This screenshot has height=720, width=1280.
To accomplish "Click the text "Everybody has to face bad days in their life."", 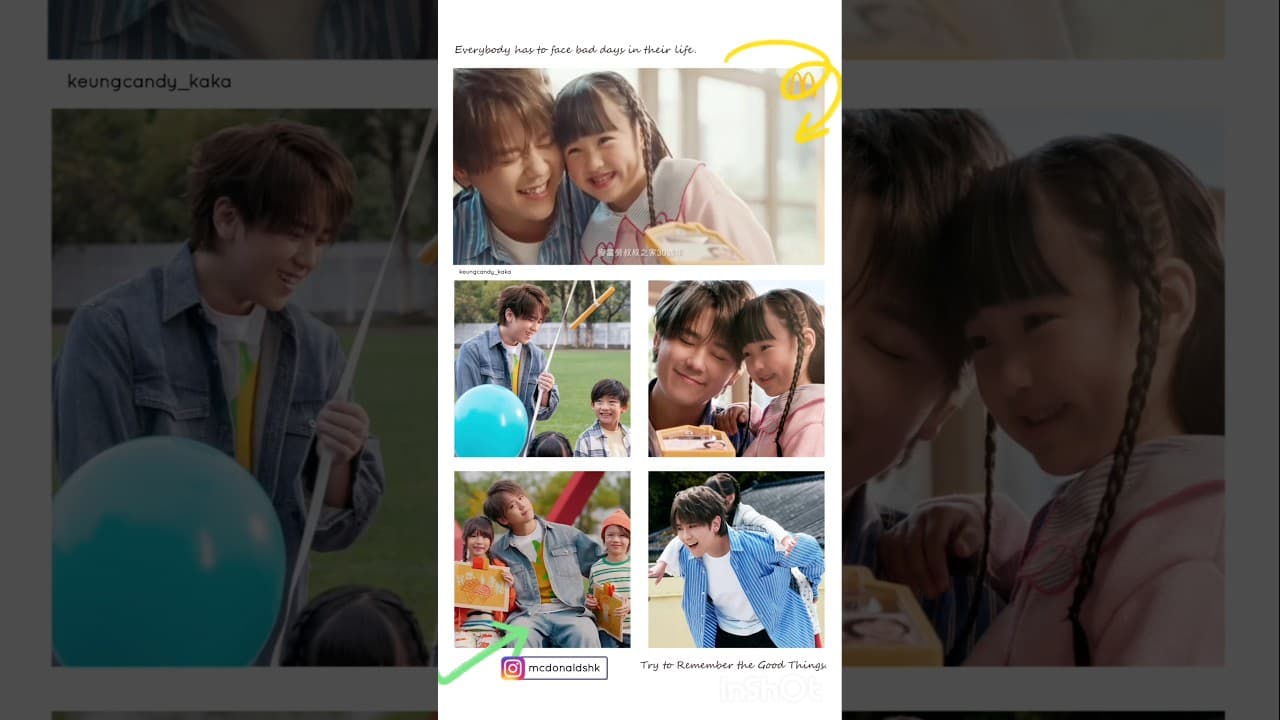I will pyautogui.click(x=575, y=50).
